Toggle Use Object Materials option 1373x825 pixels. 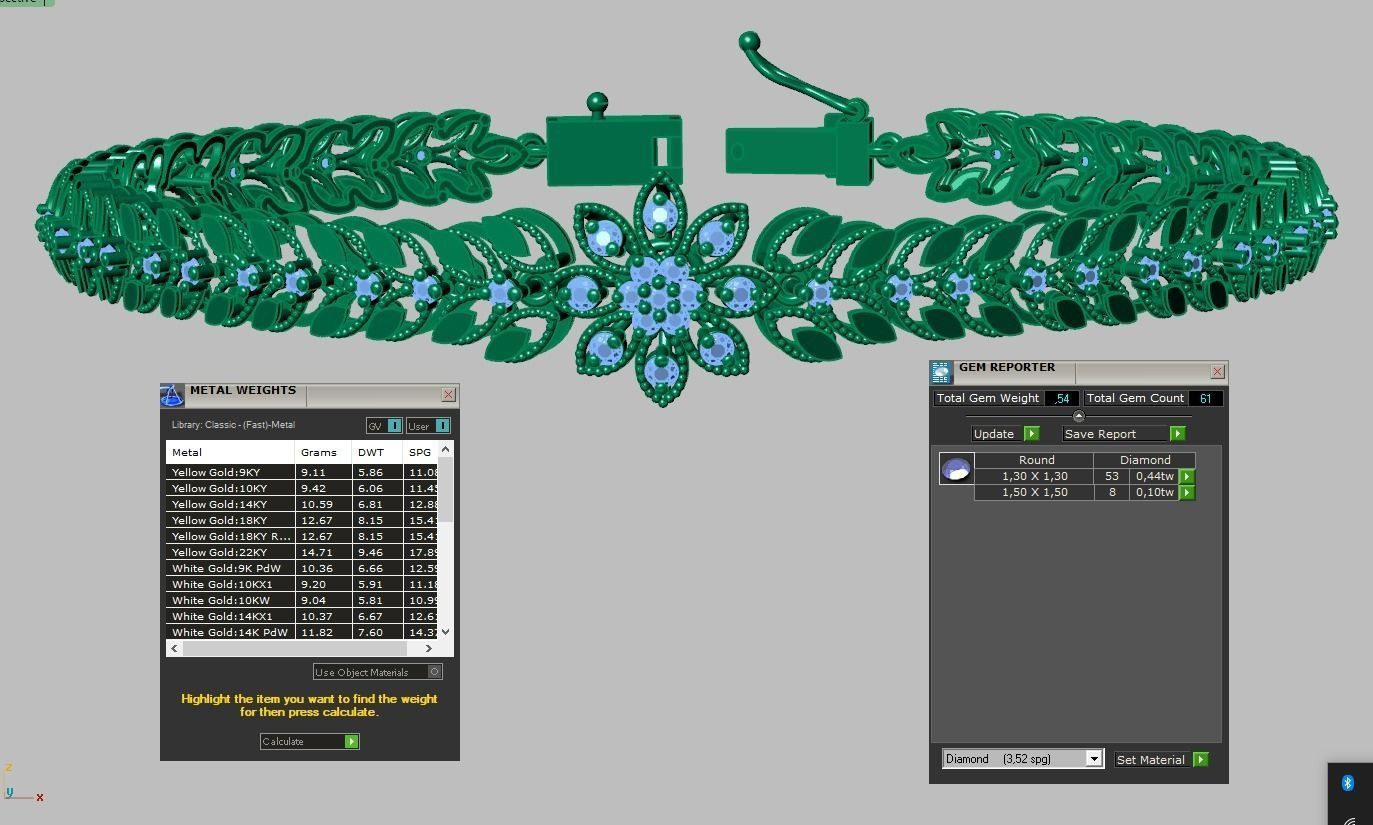tap(377, 672)
